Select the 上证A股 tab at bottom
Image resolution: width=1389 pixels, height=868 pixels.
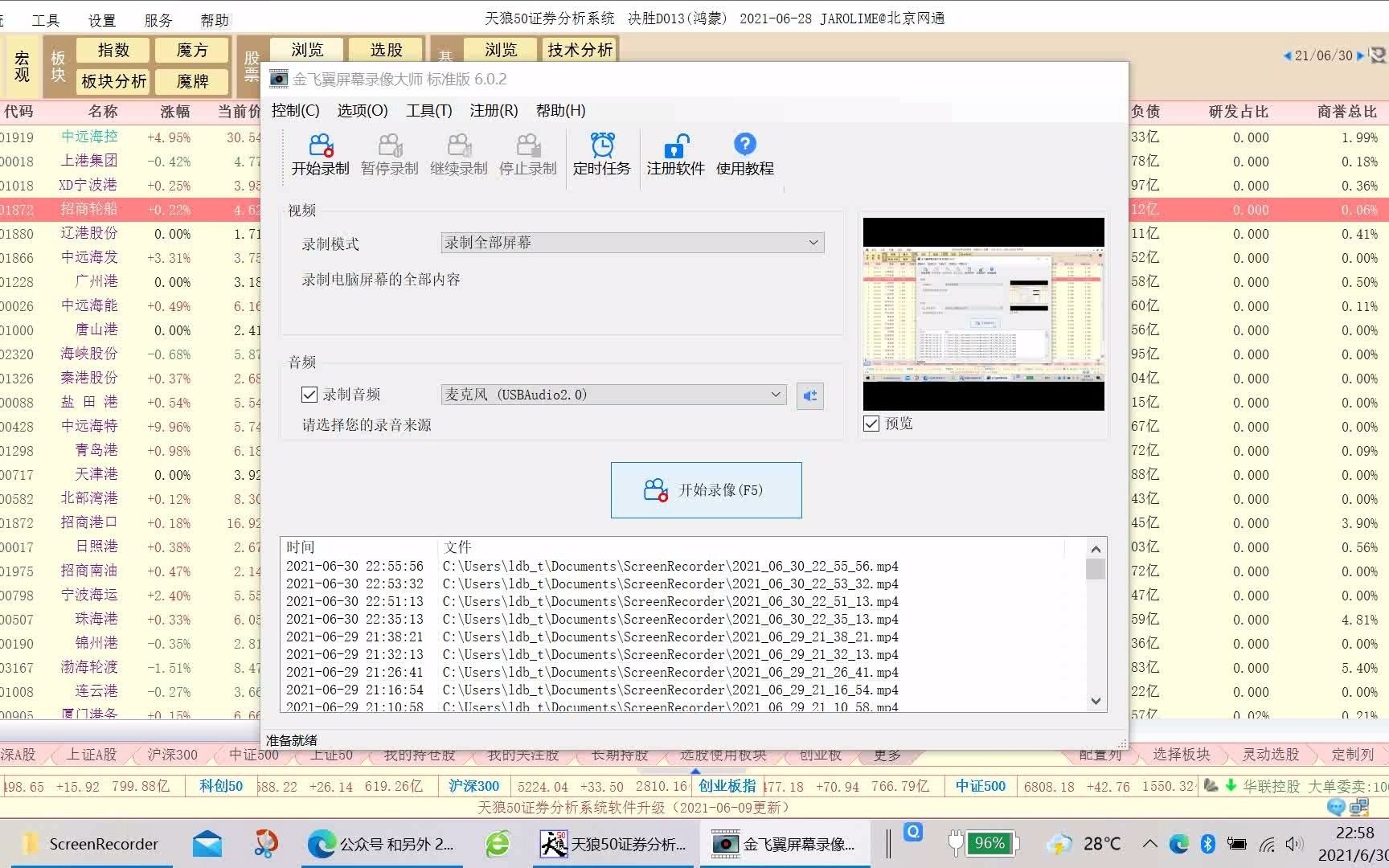(x=92, y=755)
